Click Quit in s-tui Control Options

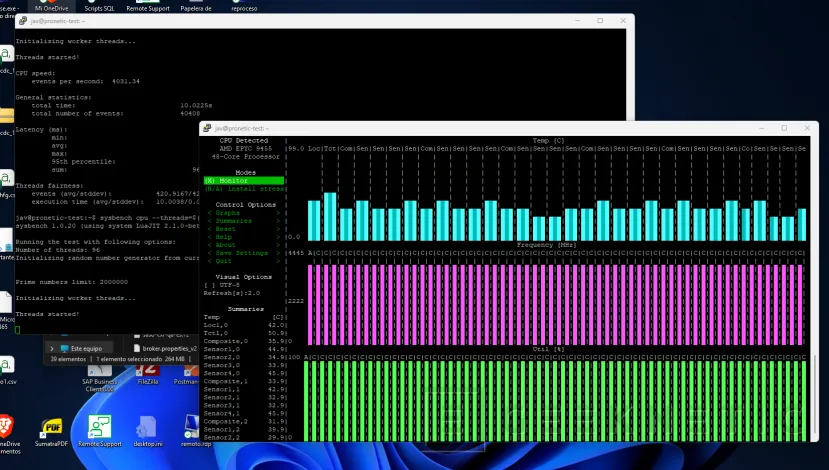244,261
